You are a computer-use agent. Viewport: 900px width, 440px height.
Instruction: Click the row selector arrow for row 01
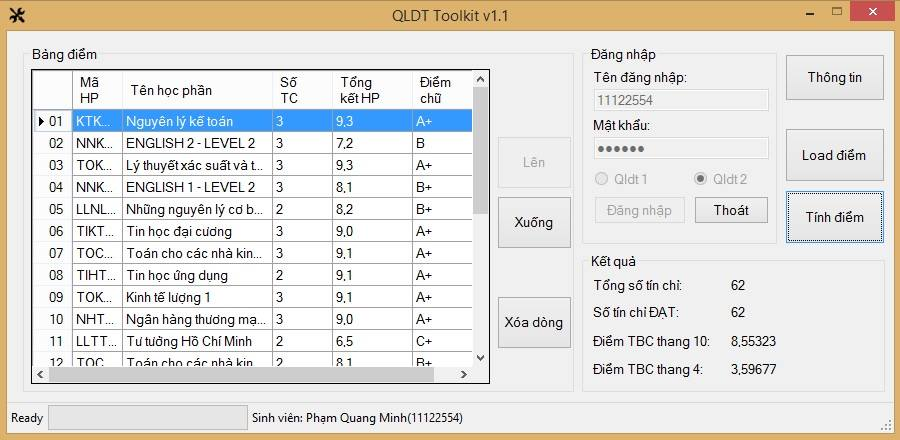[40, 121]
